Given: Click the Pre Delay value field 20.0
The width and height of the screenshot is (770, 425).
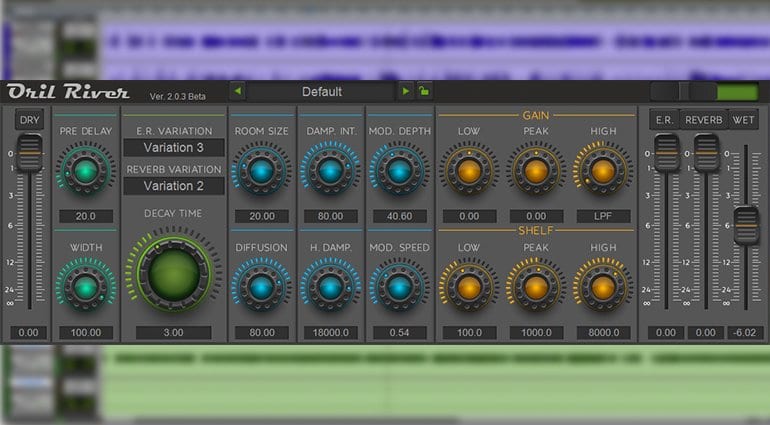Looking at the screenshot, I should 85,216.
